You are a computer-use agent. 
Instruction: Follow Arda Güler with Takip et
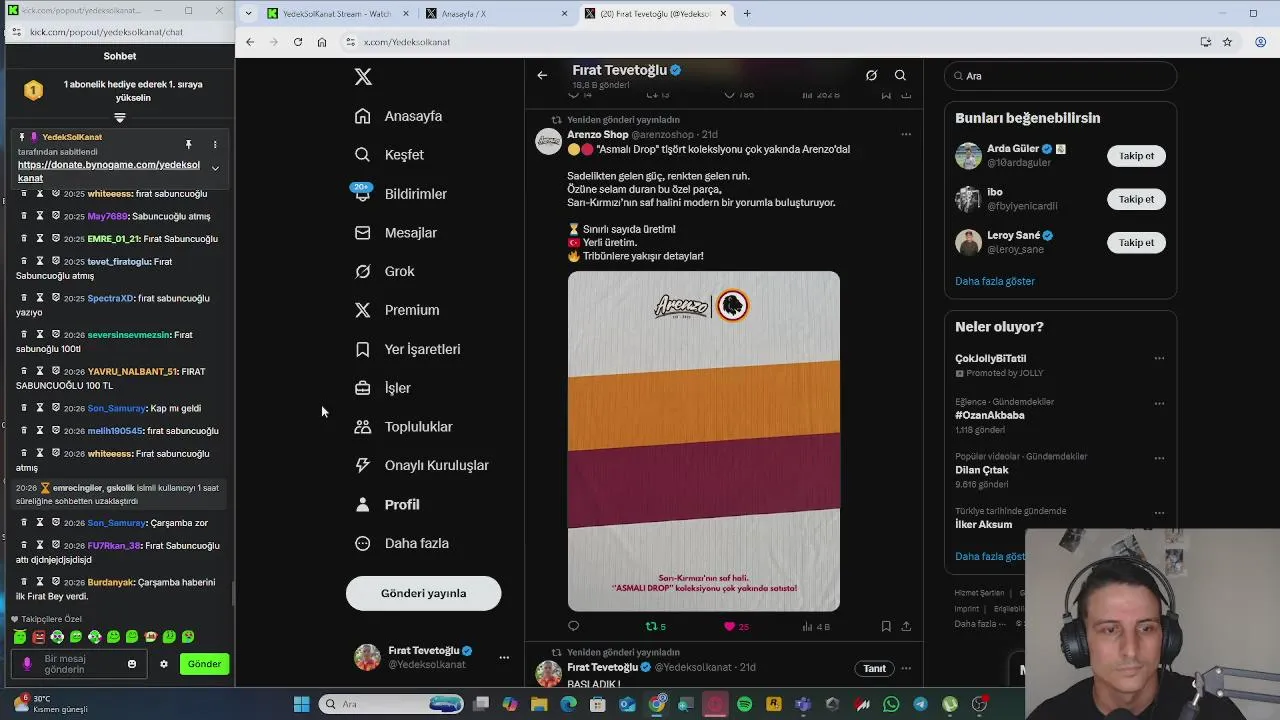pyautogui.click(x=1136, y=155)
